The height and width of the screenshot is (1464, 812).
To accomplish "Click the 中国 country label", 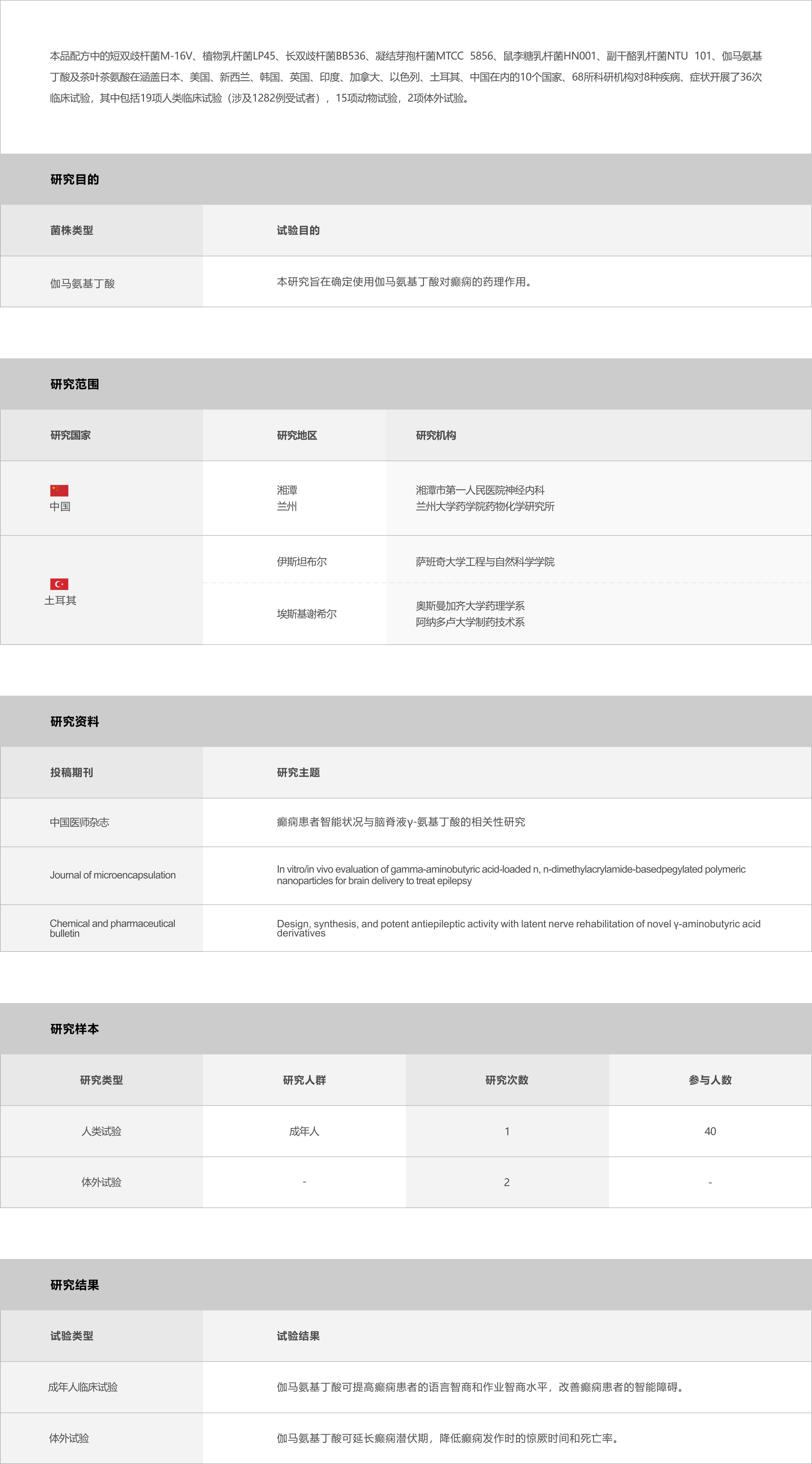I will coord(60,506).
